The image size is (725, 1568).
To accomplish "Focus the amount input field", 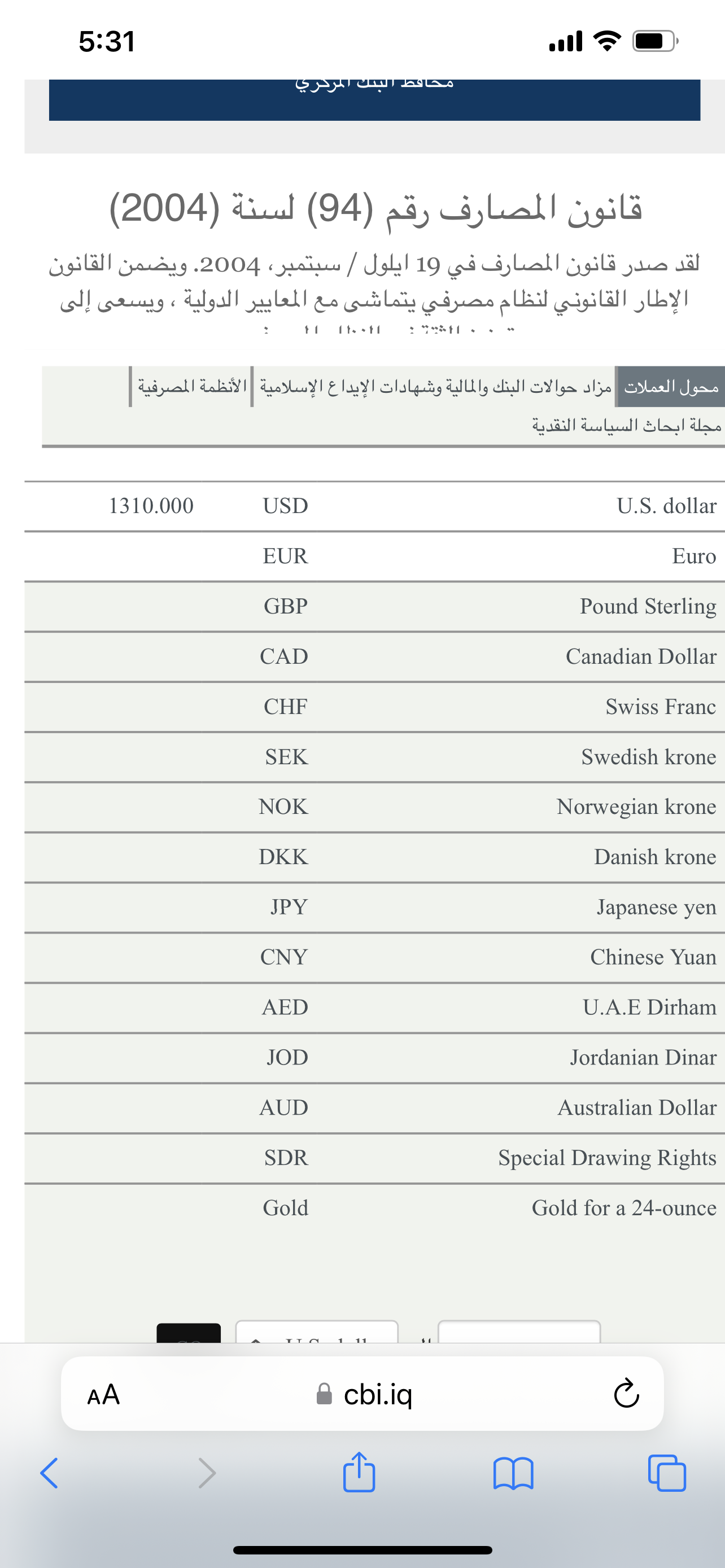I will click(x=519, y=1331).
